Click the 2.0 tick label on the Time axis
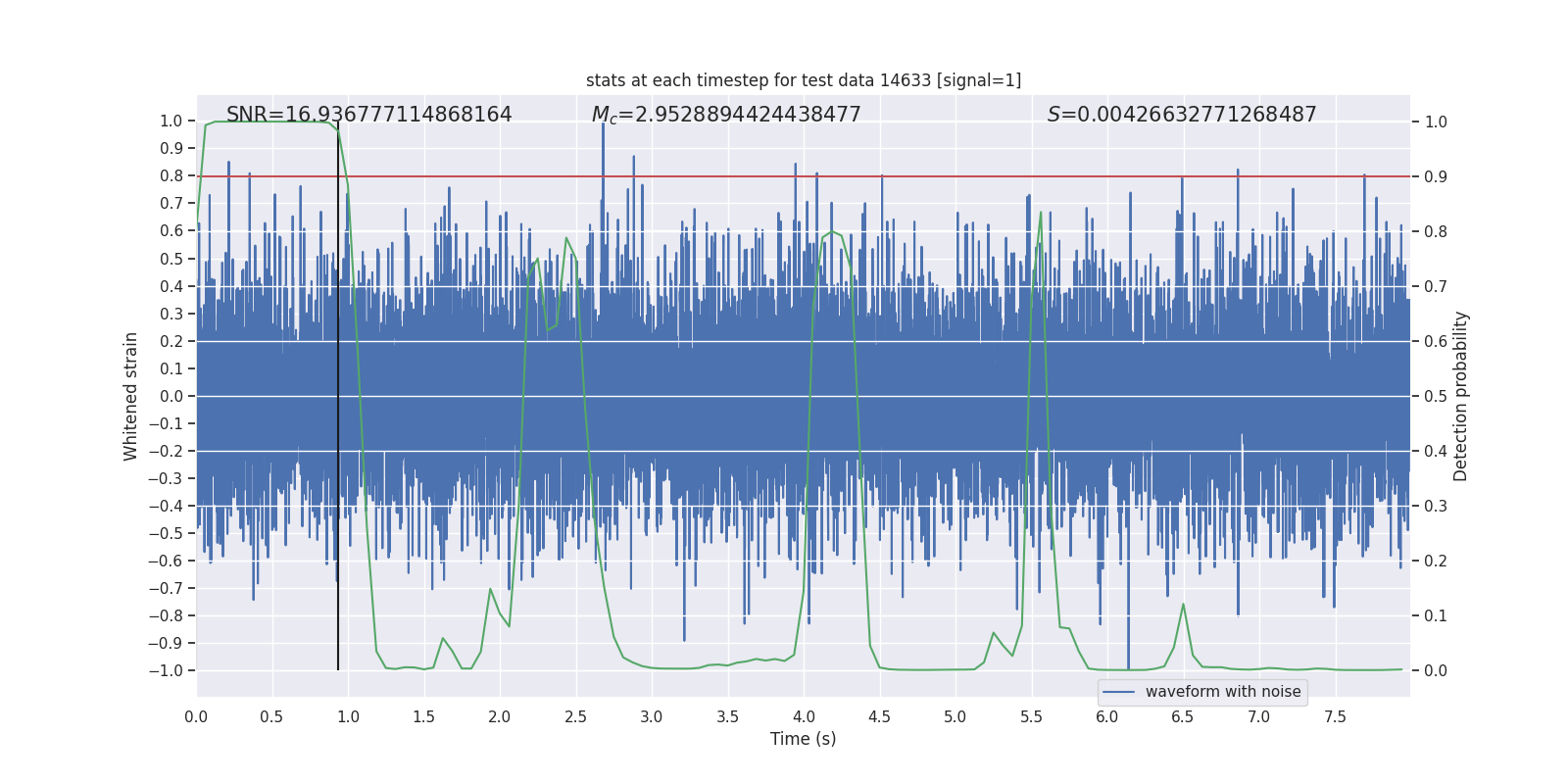The height and width of the screenshot is (784, 1568). [x=500, y=716]
